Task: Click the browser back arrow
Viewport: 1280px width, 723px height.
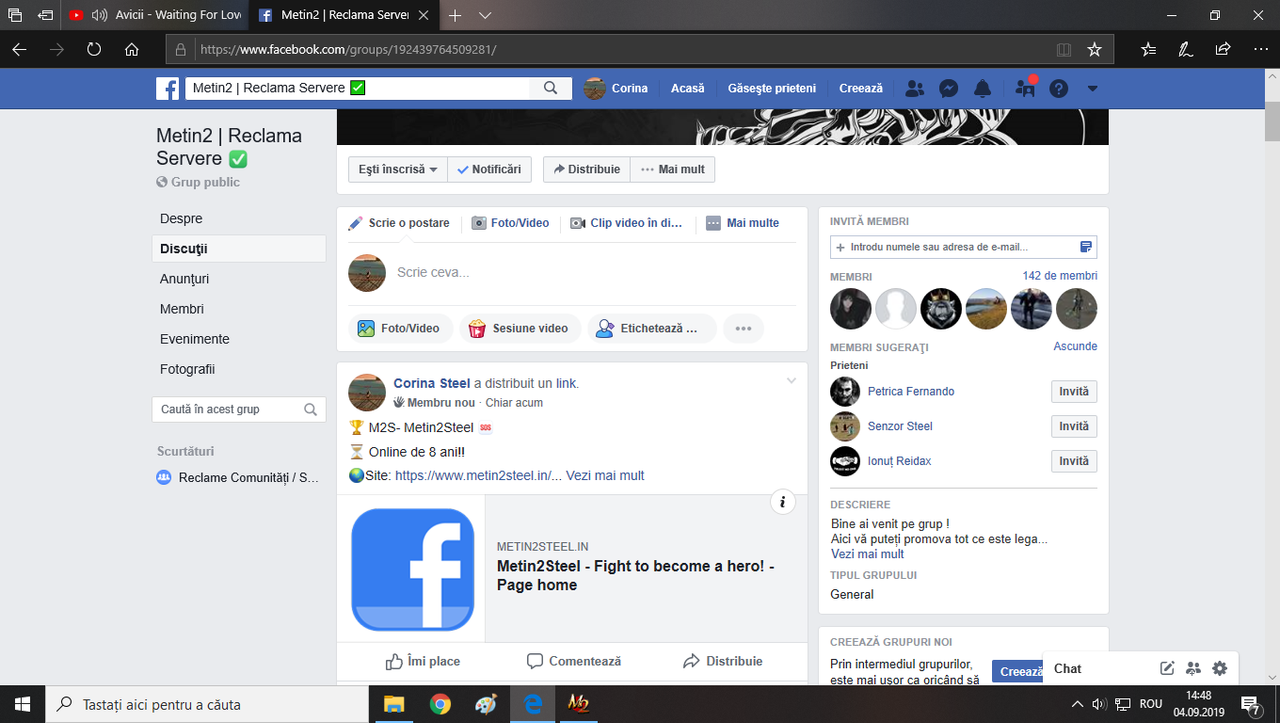Action: [x=19, y=49]
